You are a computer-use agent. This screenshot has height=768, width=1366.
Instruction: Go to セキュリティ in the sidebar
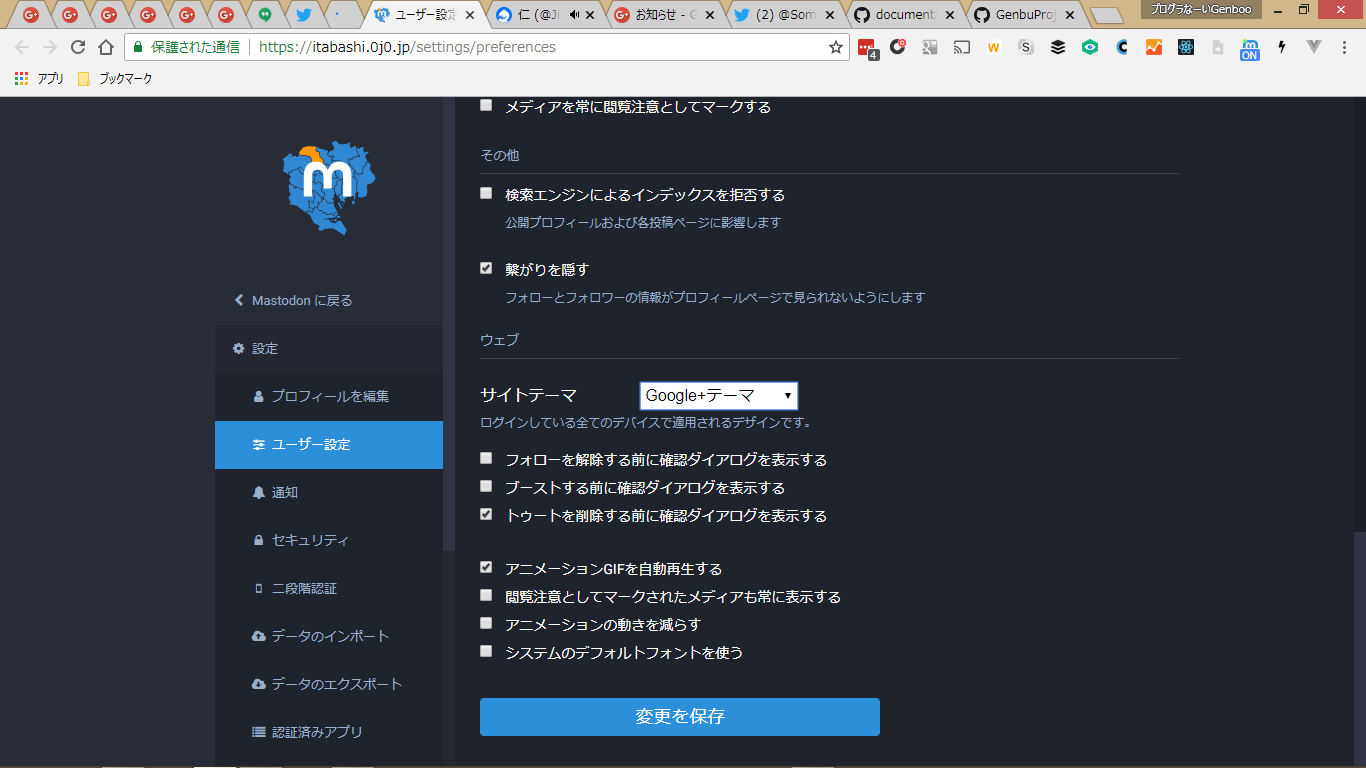click(310, 540)
